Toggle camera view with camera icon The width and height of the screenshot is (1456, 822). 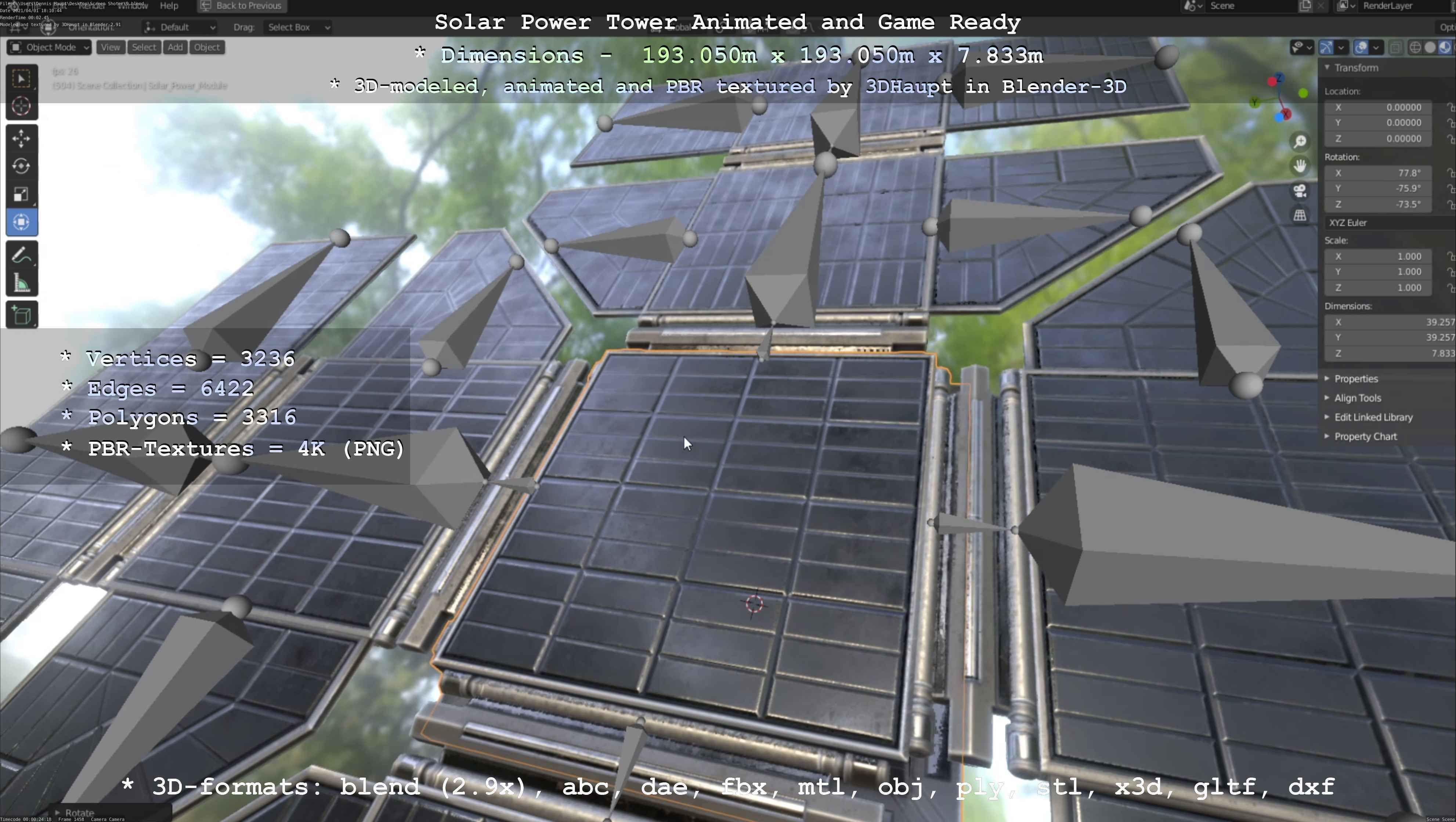[x=1300, y=191]
